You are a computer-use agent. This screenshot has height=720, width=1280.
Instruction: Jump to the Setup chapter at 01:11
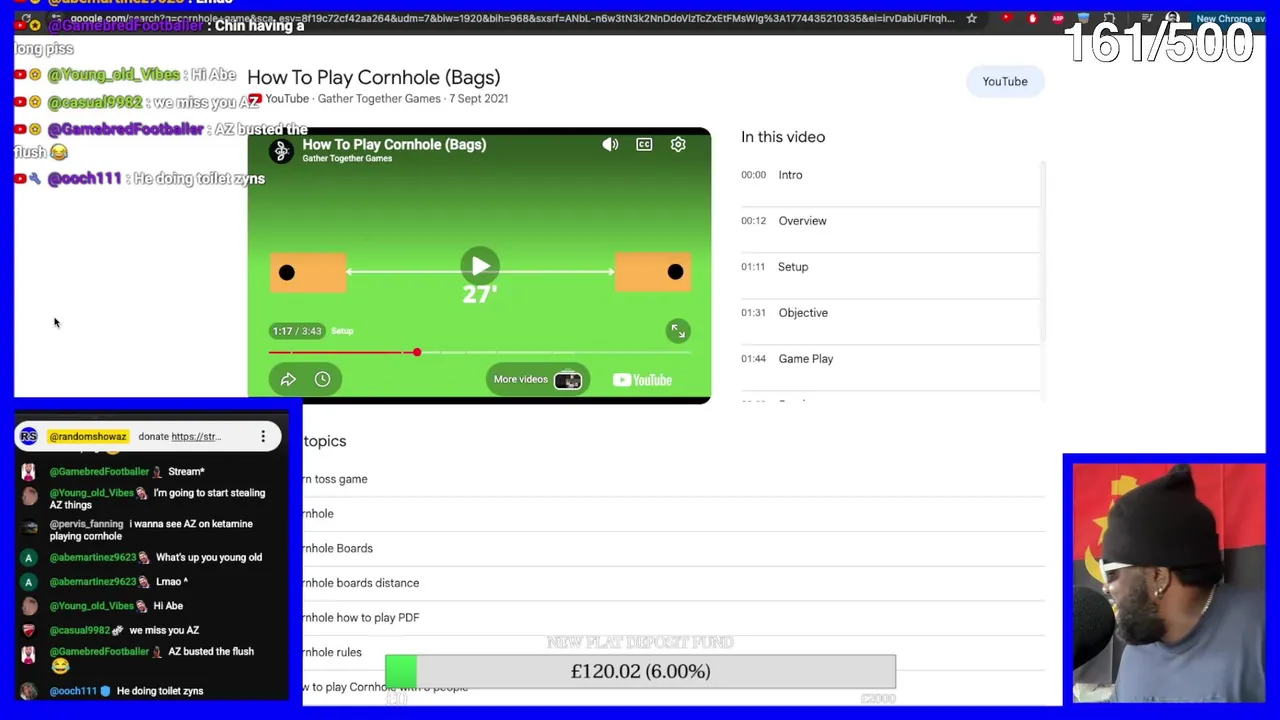click(890, 267)
